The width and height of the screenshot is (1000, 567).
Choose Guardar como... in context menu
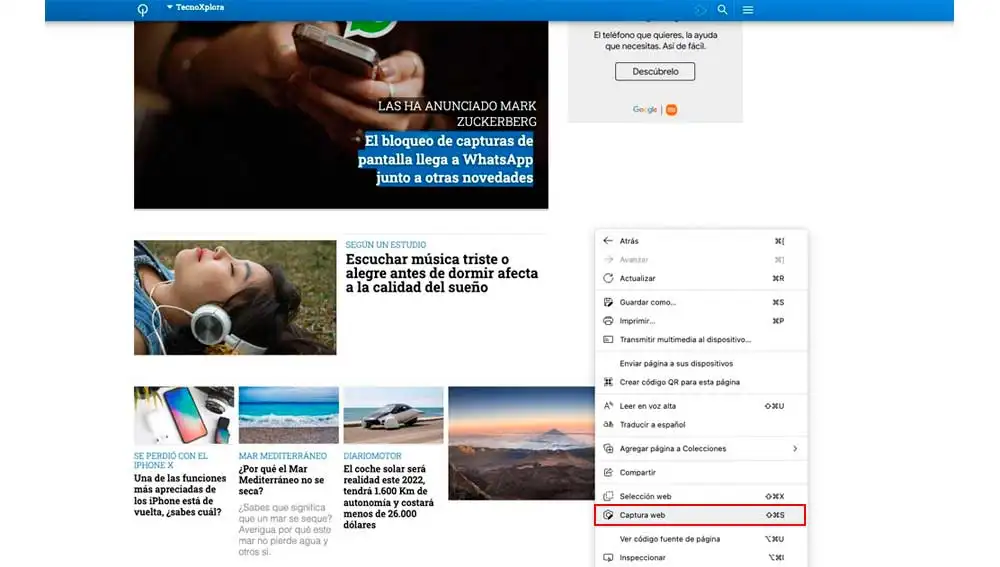tap(701, 302)
